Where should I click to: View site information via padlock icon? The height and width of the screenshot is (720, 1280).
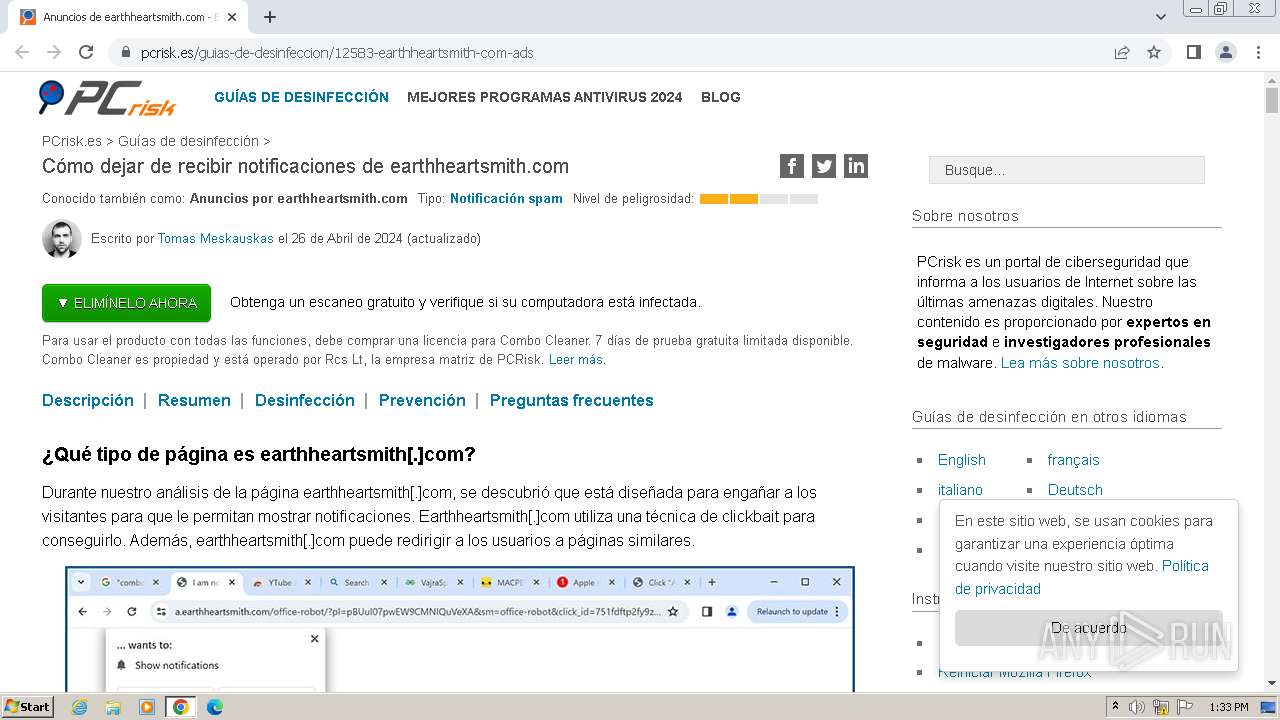pos(126,53)
